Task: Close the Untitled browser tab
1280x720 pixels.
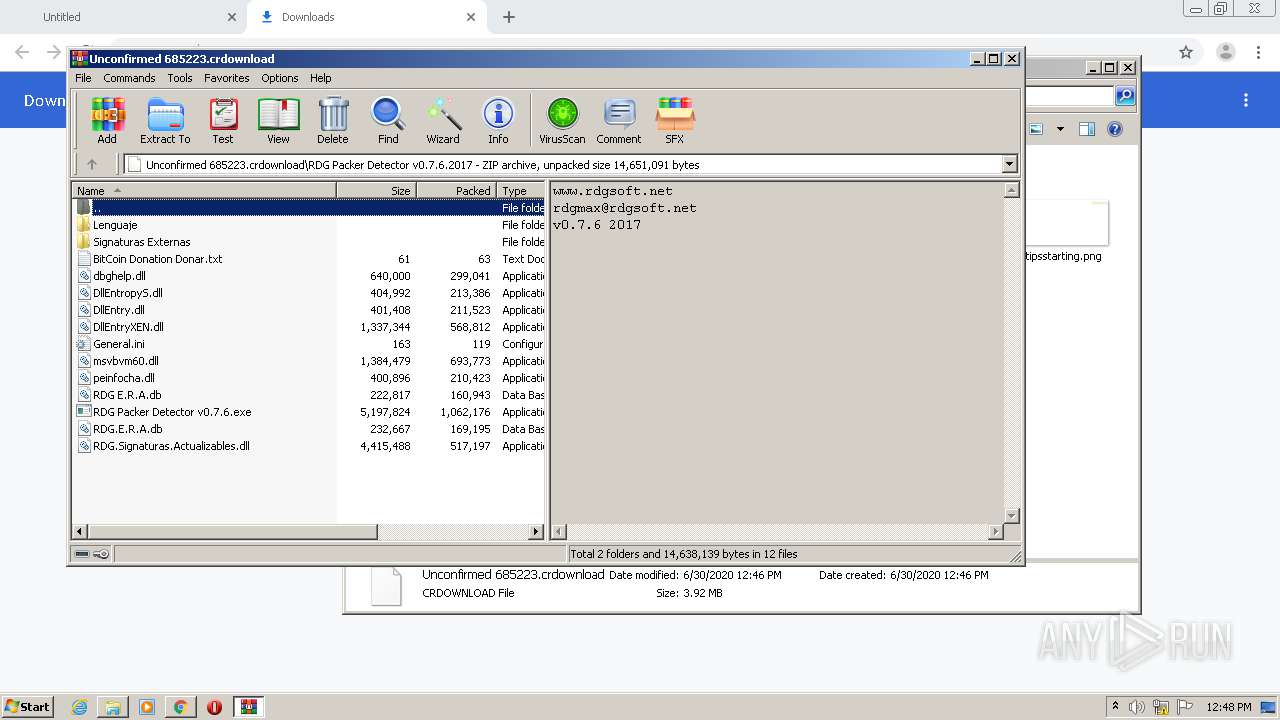Action: [232, 17]
